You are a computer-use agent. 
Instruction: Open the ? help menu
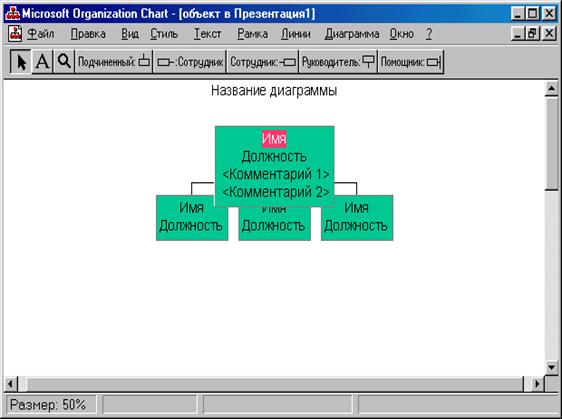point(429,34)
